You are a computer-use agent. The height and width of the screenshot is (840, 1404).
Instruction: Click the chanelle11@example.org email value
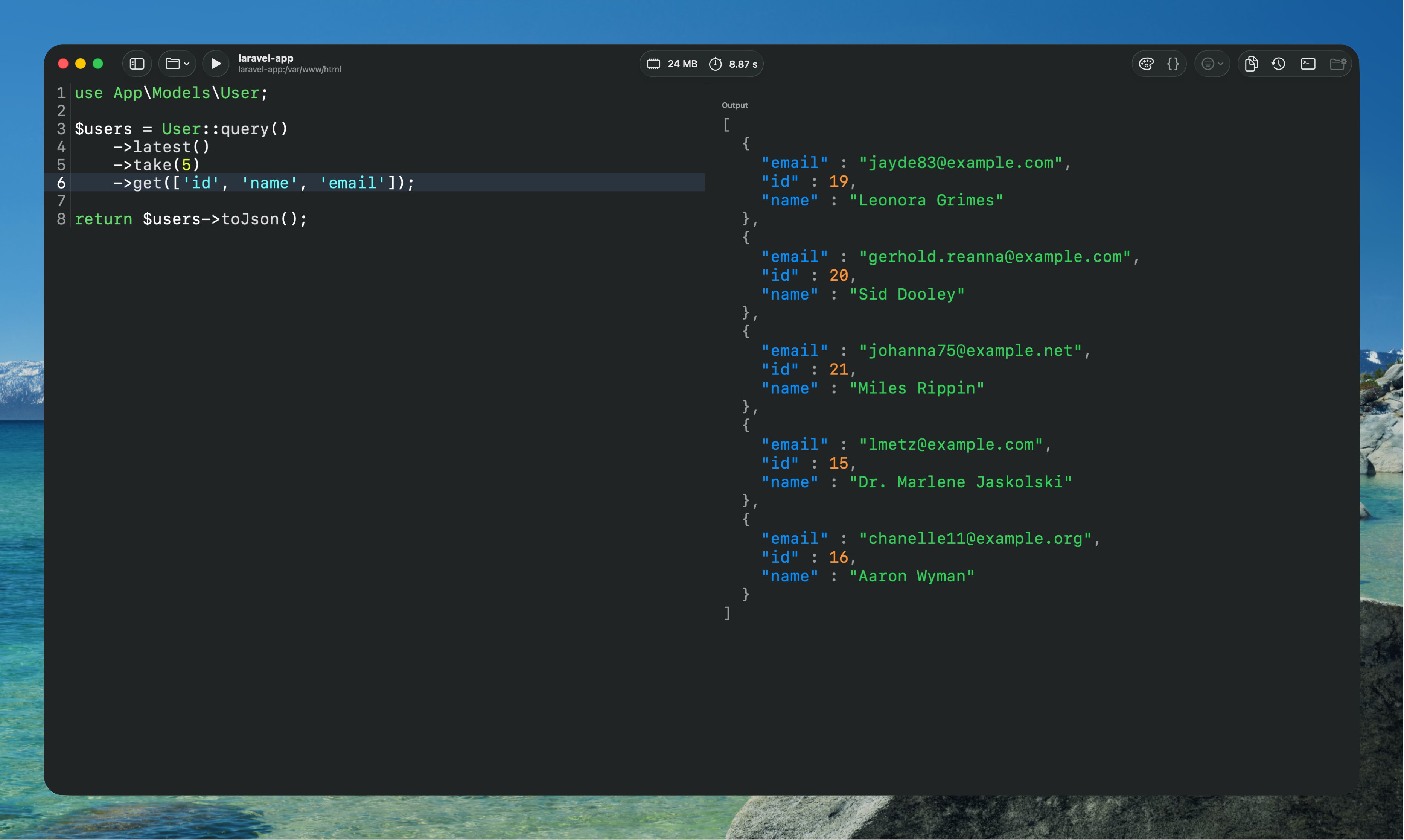(975, 539)
